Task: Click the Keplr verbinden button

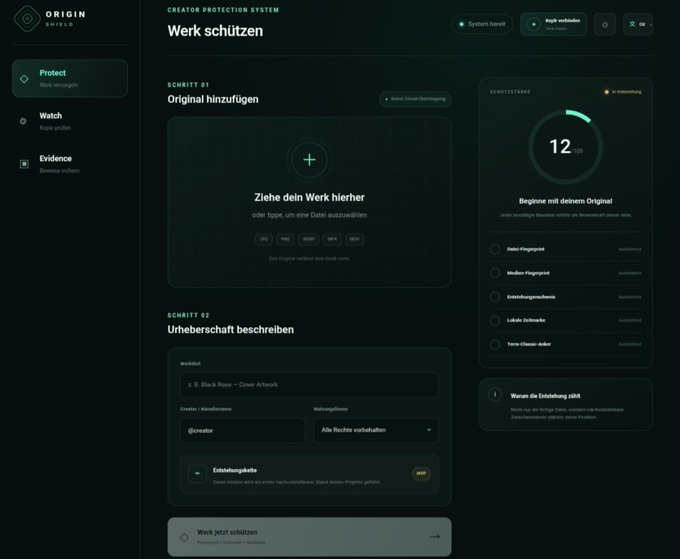Action: [x=553, y=24]
